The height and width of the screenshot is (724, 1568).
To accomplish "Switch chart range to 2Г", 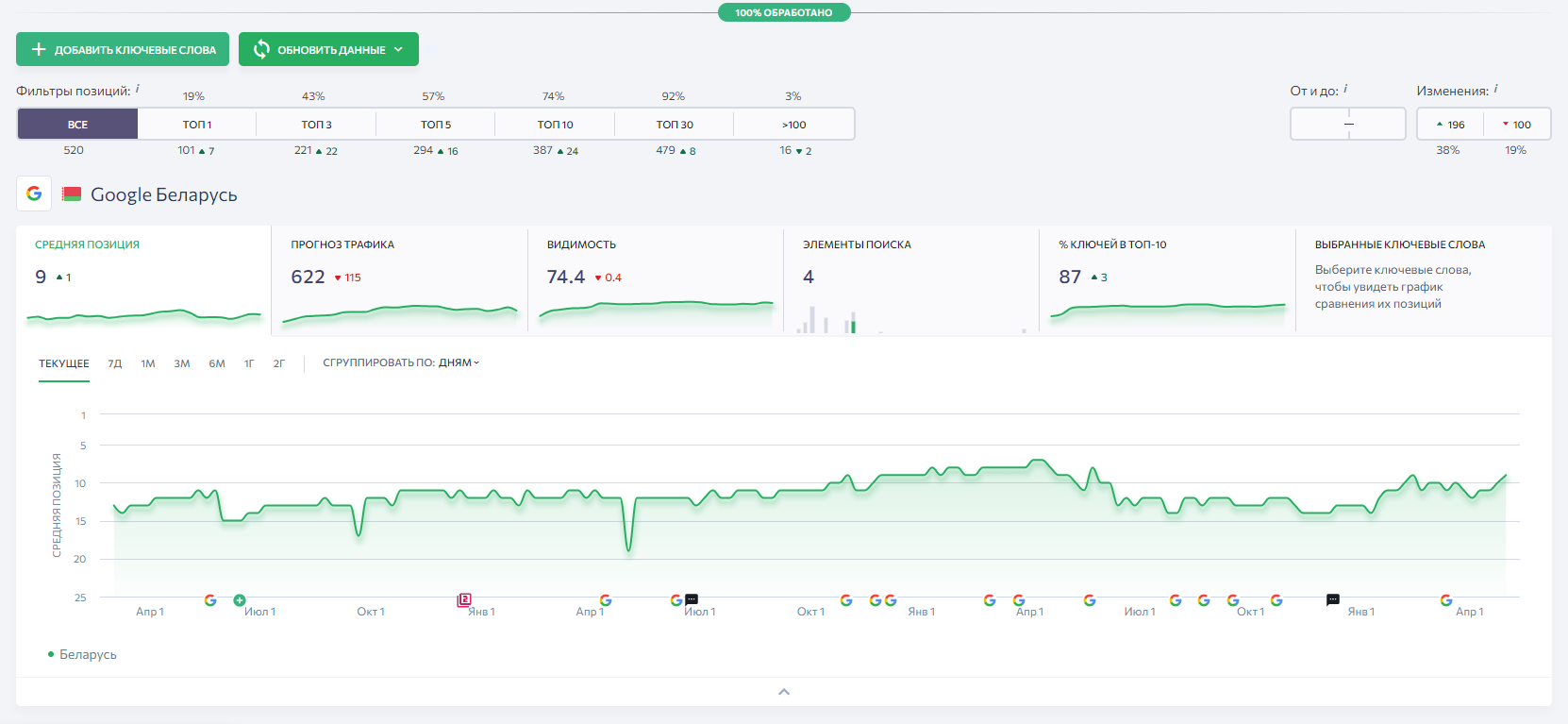I will click(279, 363).
